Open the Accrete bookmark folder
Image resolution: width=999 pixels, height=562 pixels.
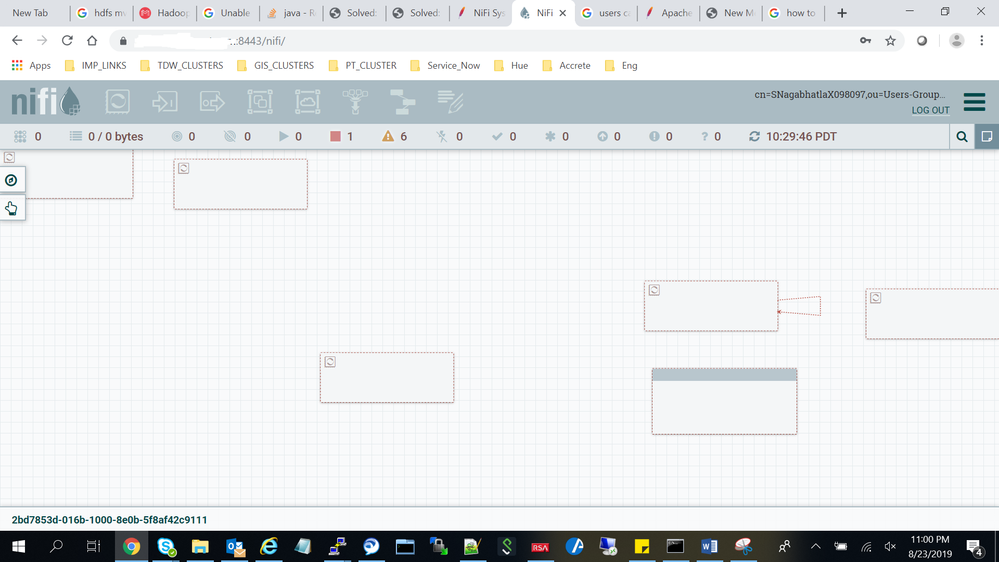[566, 66]
